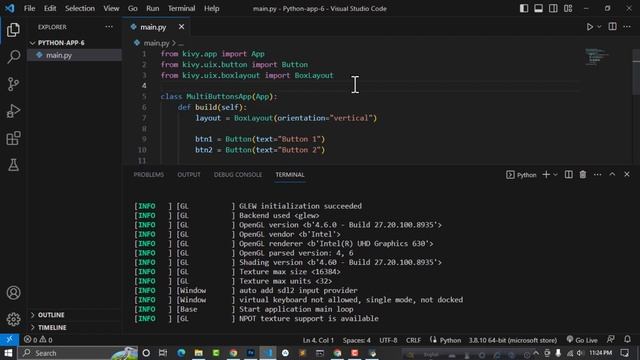Open the editor More Actions ellipsis
The height and width of the screenshot is (360, 640).
tap(627, 27)
